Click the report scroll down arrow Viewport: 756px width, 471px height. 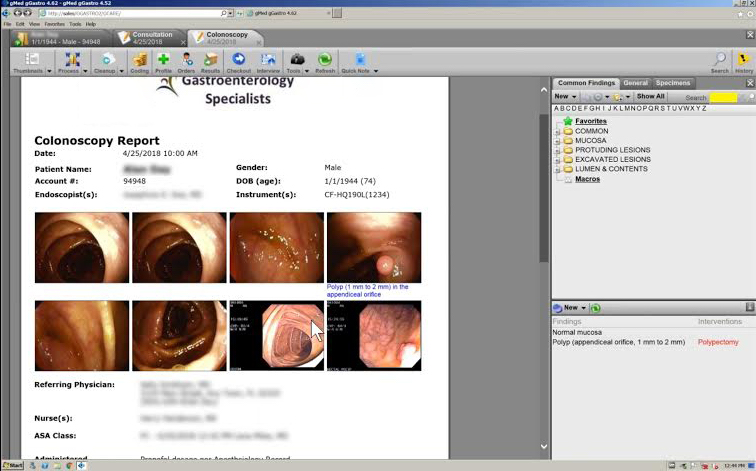tap(544, 447)
